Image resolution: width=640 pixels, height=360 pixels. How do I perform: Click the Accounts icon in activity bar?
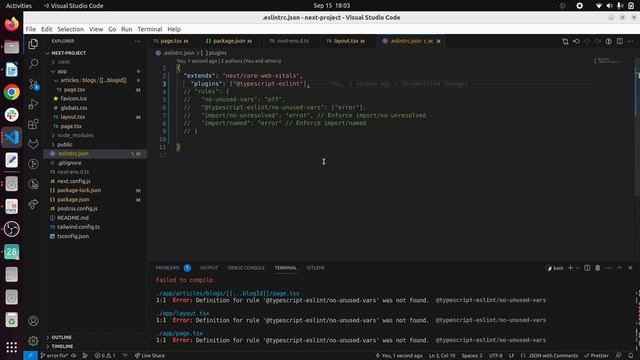33,321
